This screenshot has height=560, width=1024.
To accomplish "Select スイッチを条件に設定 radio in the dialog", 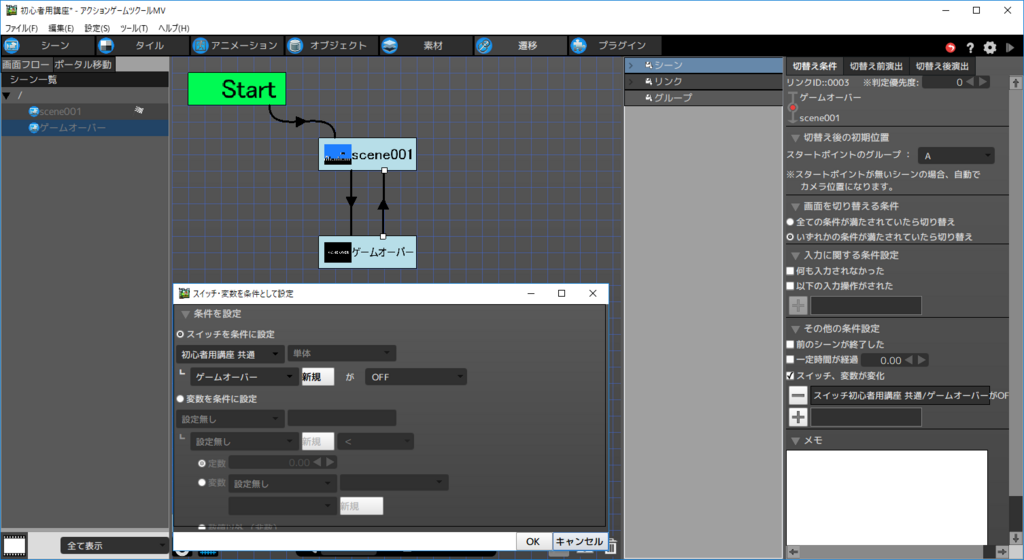I will [180, 334].
